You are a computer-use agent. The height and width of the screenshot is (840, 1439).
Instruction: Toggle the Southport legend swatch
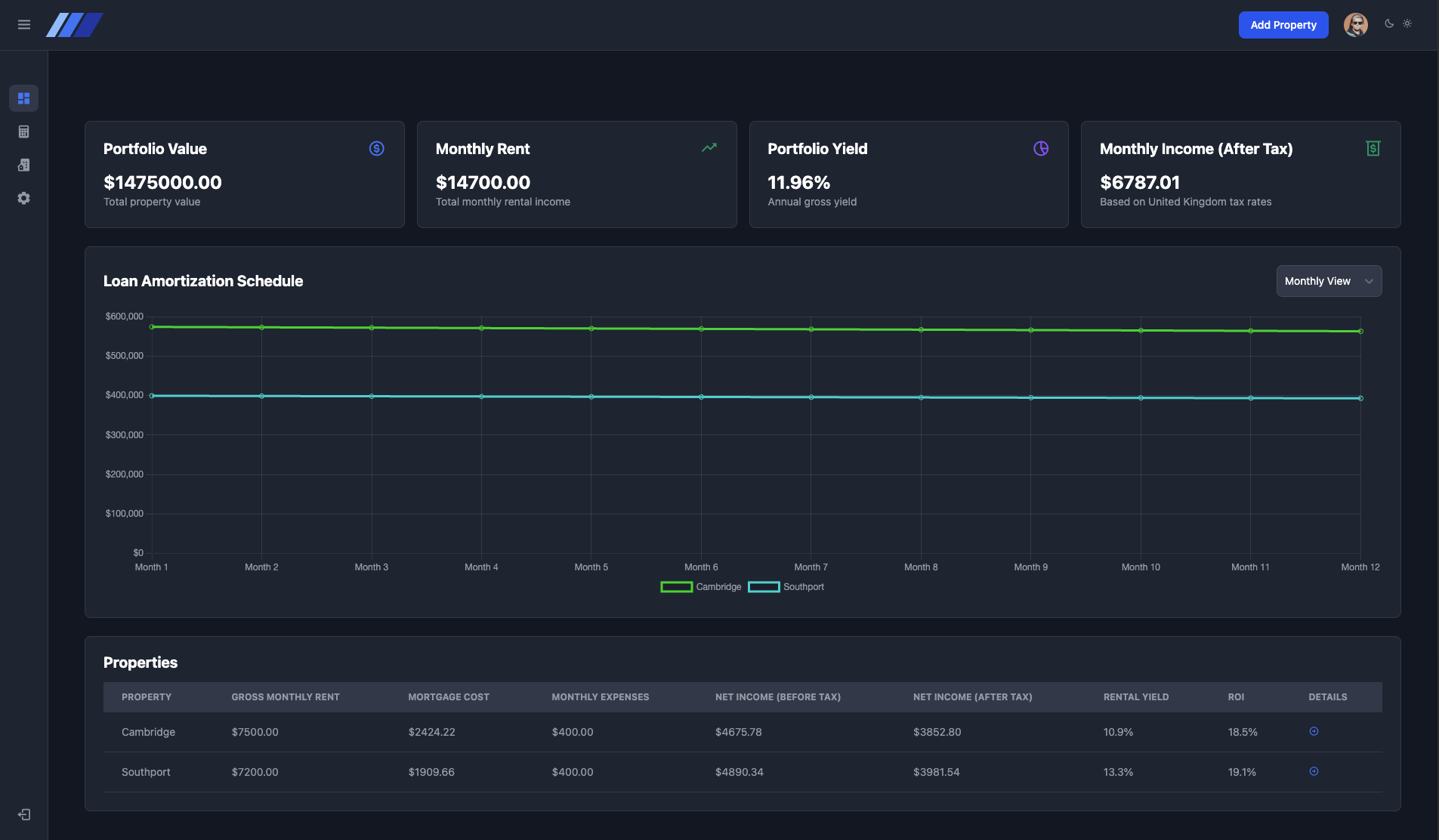click(764, 587)
